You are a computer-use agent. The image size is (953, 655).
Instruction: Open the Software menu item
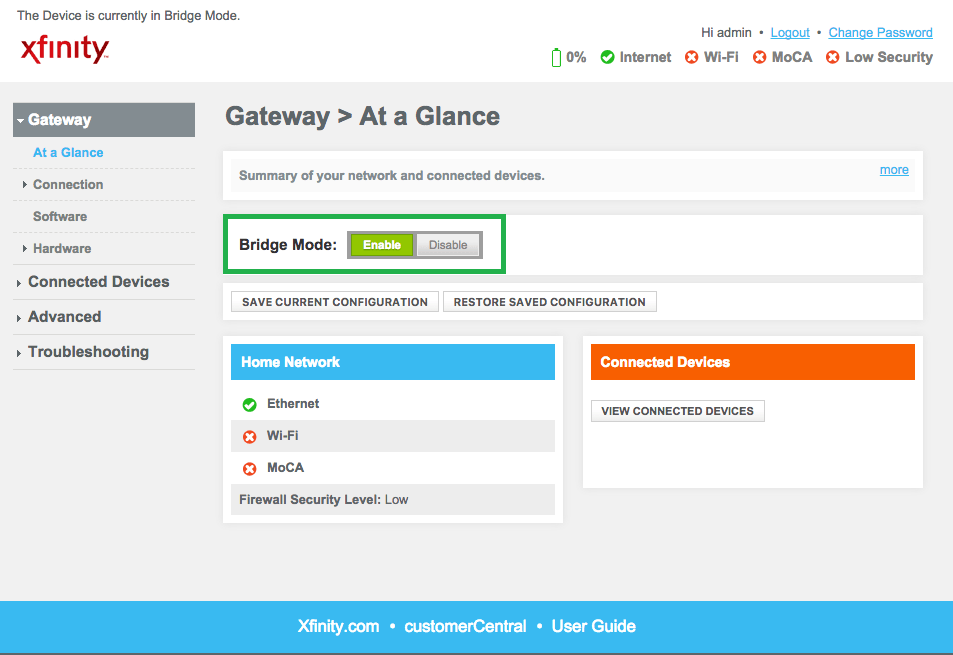click(x=60, y=216)
